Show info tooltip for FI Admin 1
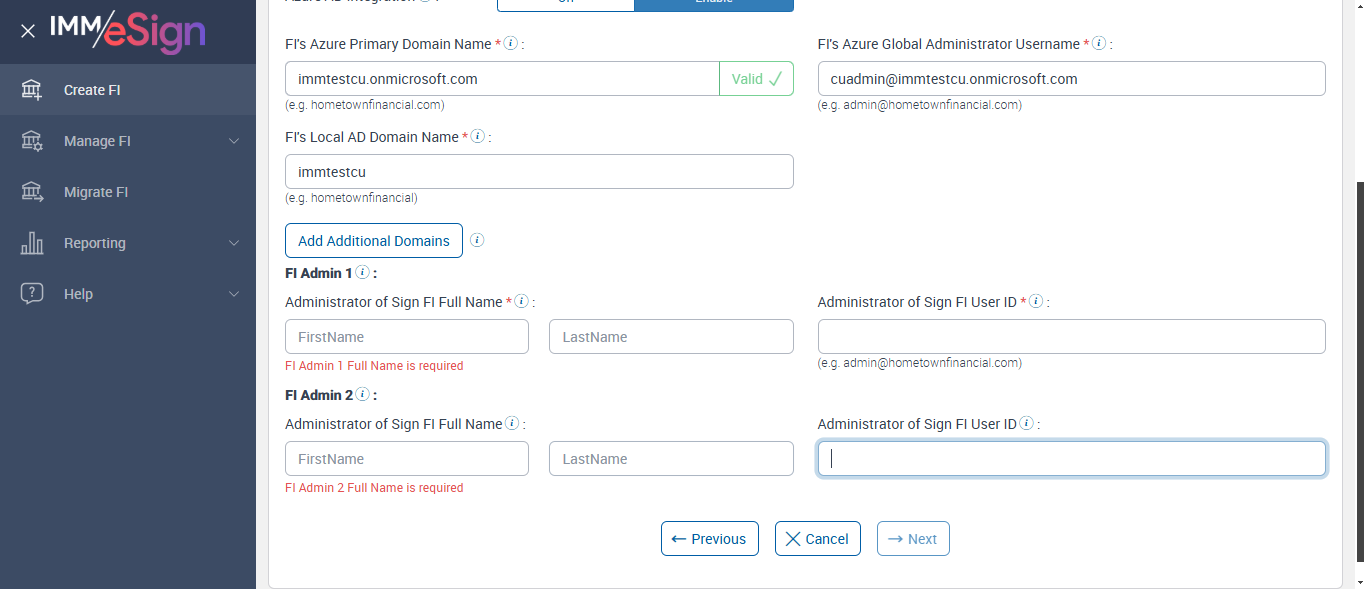The height and width of the screenshot is (589, 1366). point(363,272)
